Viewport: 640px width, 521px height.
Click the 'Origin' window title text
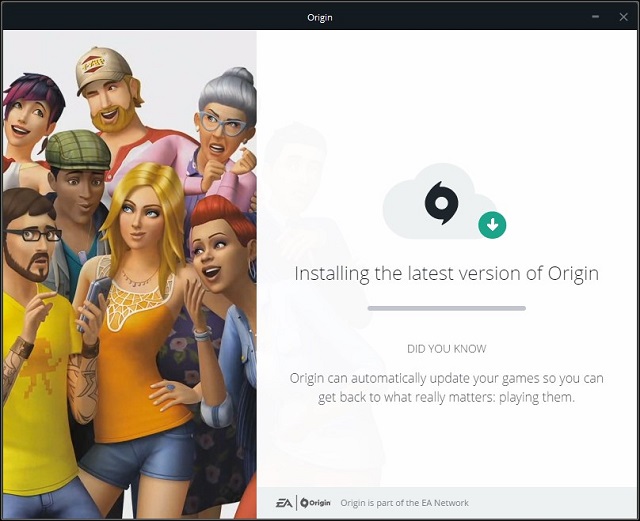click(320, 18)
